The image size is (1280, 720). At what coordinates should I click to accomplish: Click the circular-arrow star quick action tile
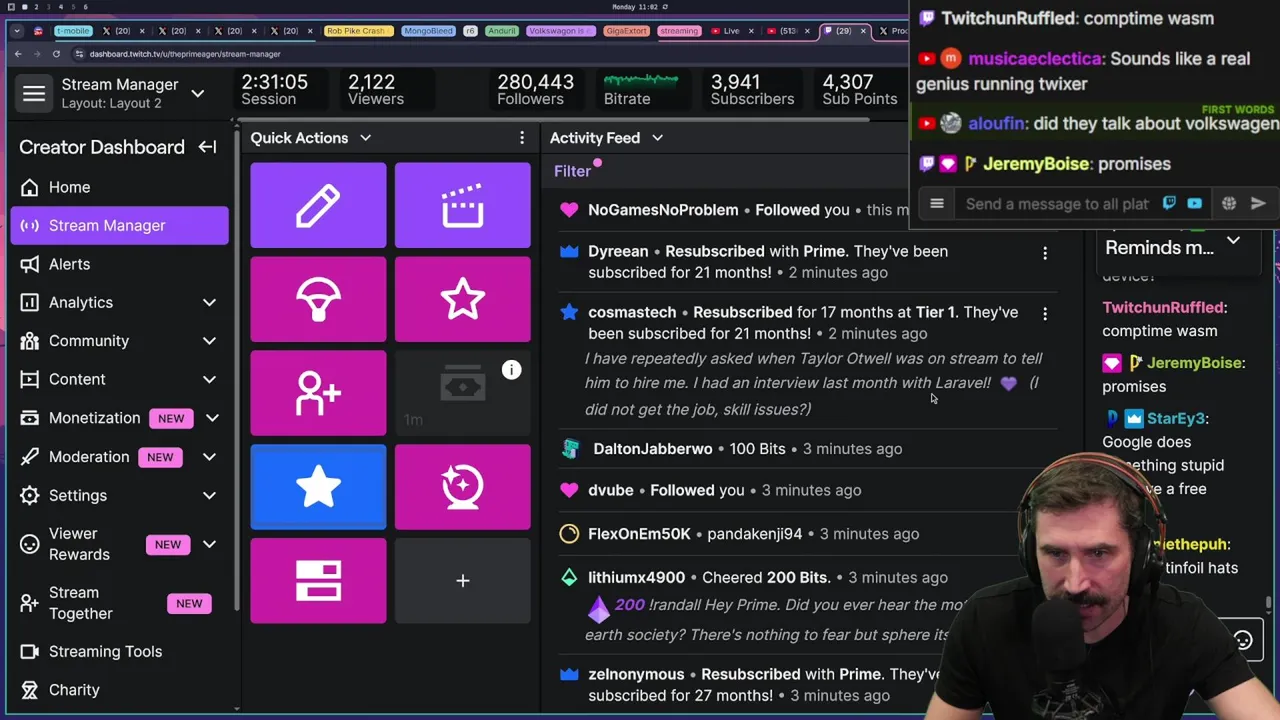click(x=462, y=487)
